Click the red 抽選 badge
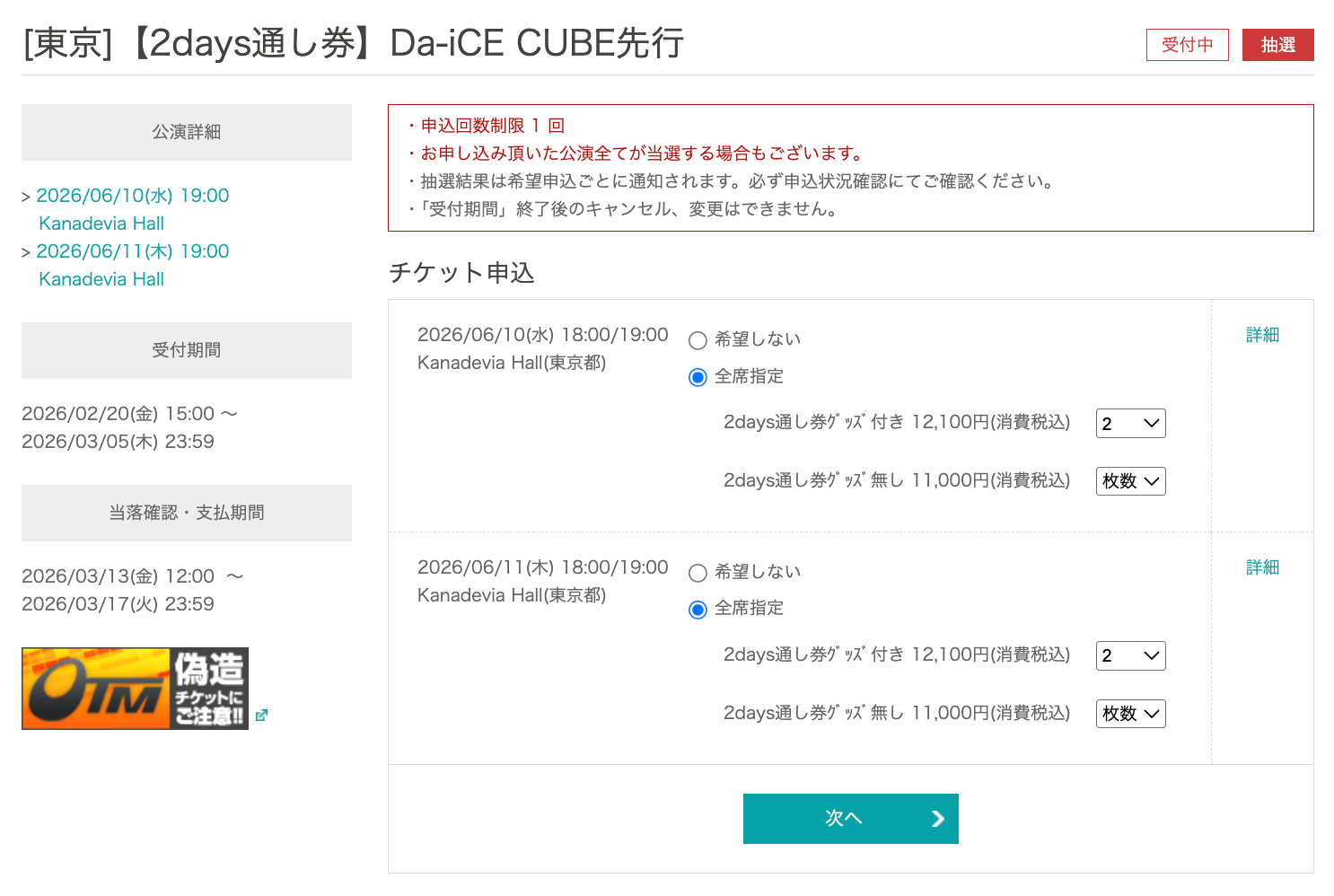Viewport: 1334px width, 896px height. [x=1277, y=45]
